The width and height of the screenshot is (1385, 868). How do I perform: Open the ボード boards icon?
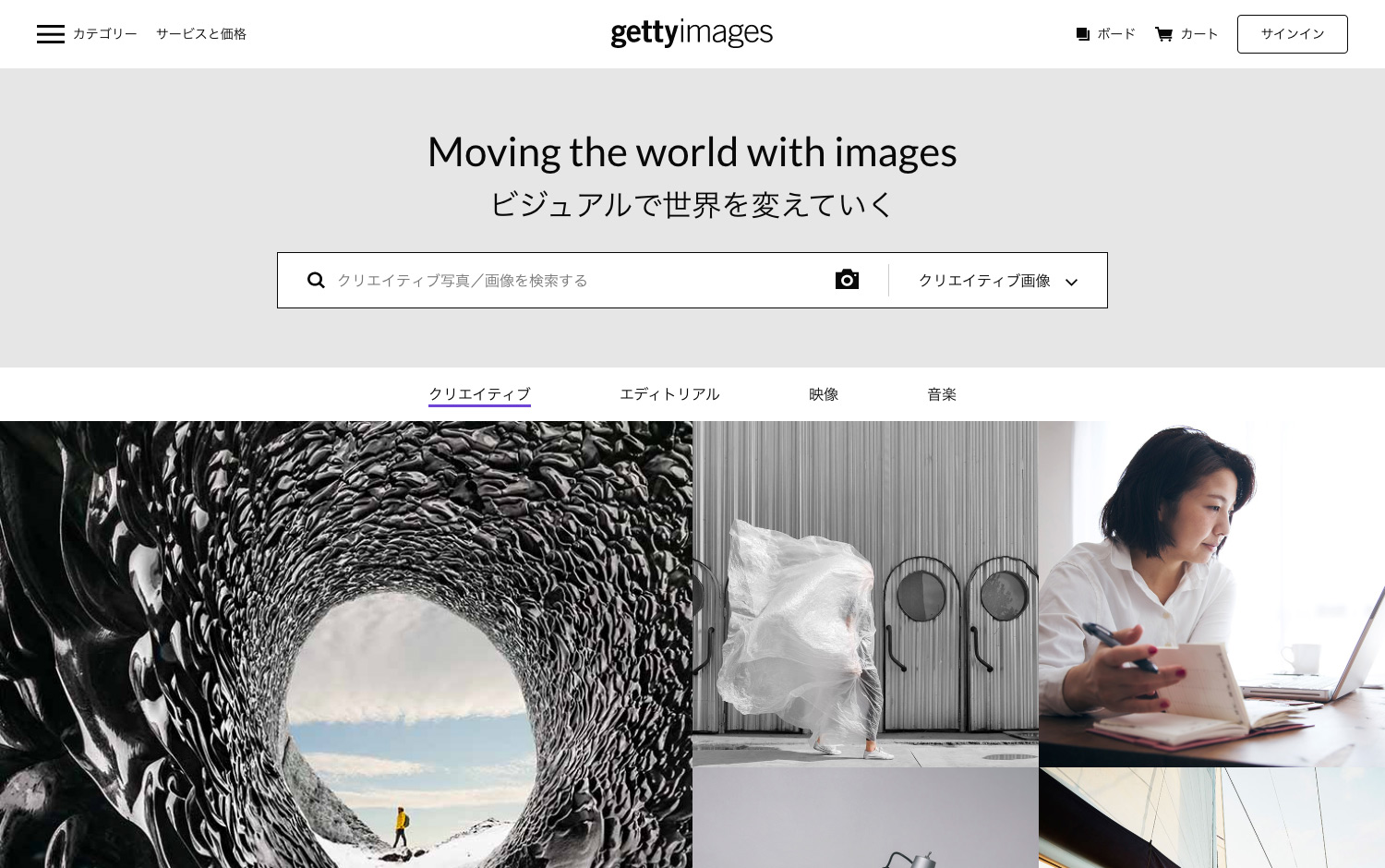pyautogui.click(x=1083, y=34)
